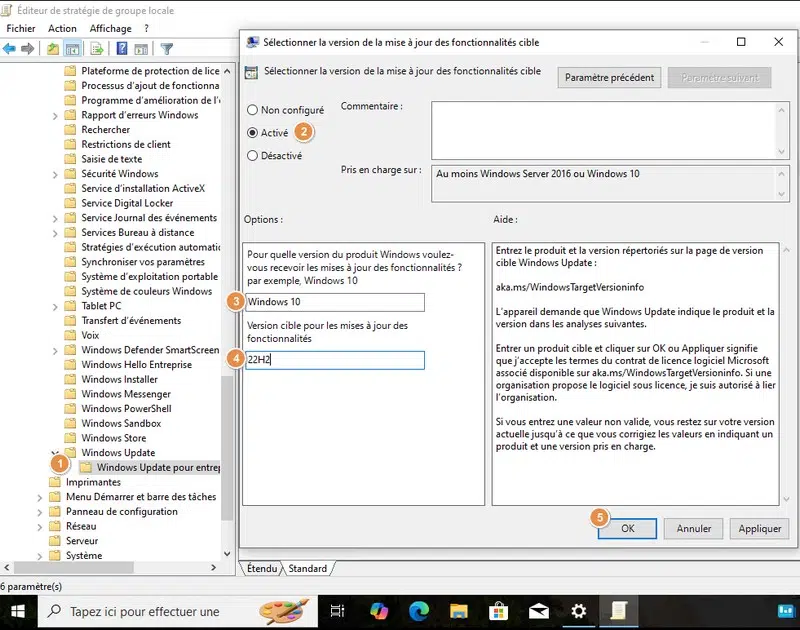The height and width of the screenshot is (630, 800).
Task: Click the Back arrow toolbar icon
Action: click(x=10, y=48)
